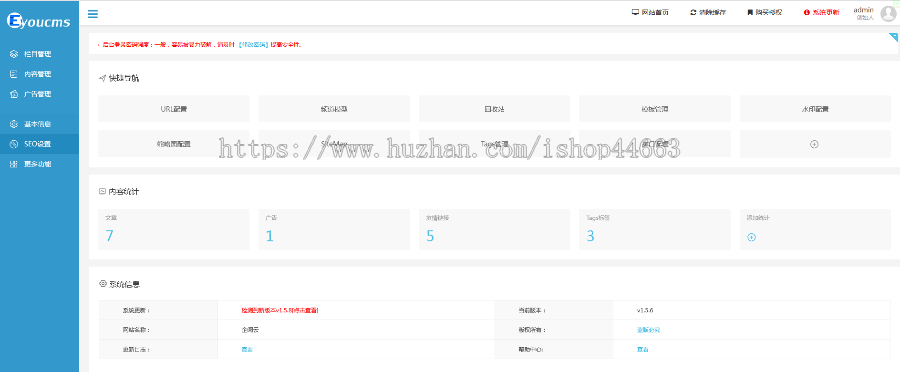Open the quick navigation tile right of URL配置

pos(334,108)
